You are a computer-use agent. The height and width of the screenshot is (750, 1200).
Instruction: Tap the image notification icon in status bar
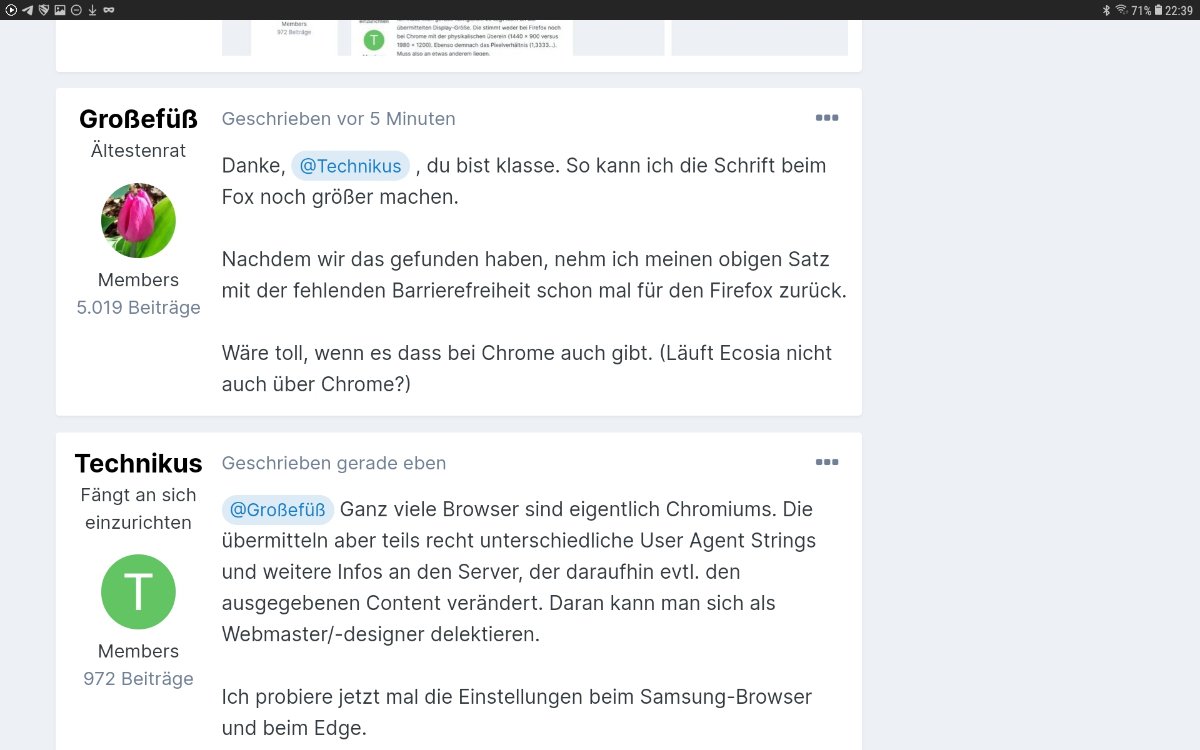[60, 10]
